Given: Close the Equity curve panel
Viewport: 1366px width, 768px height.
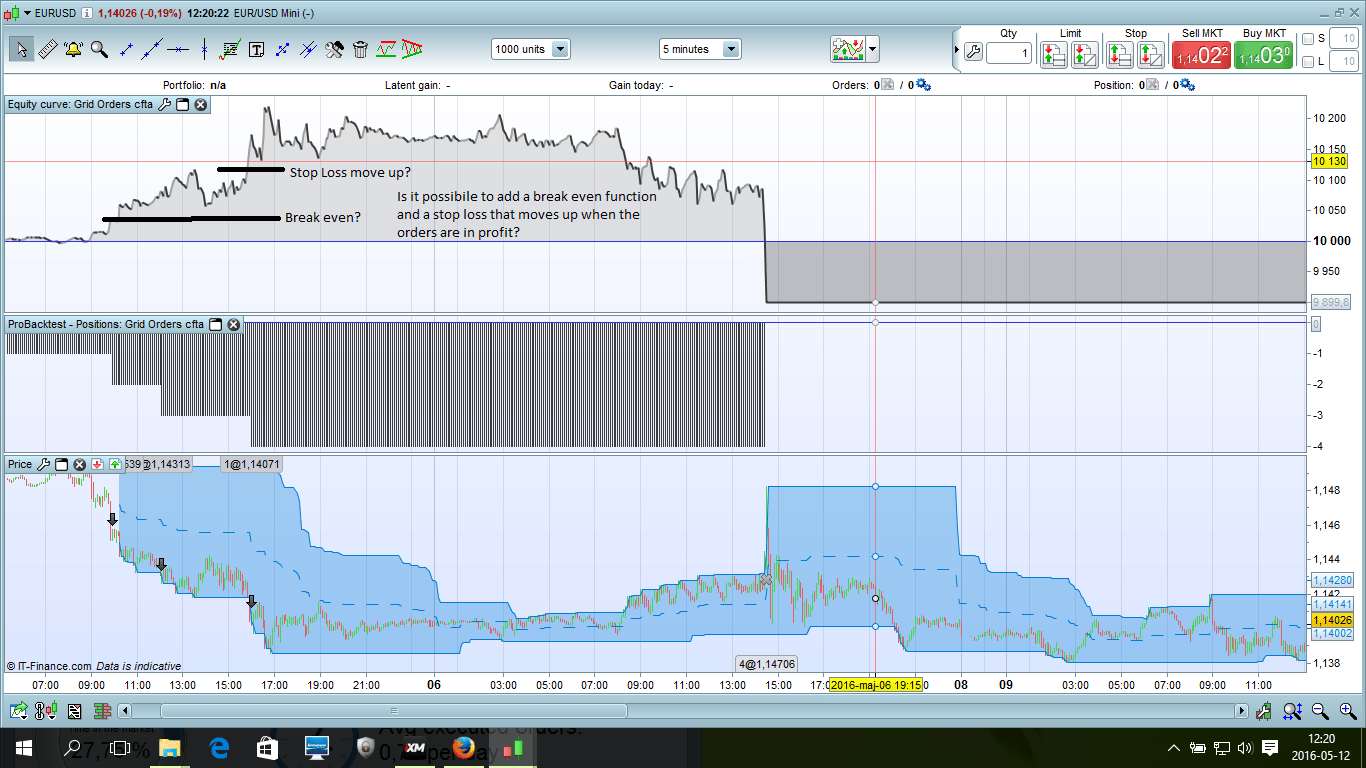Looking at the screenshot, I should click(x=201, y=104).
